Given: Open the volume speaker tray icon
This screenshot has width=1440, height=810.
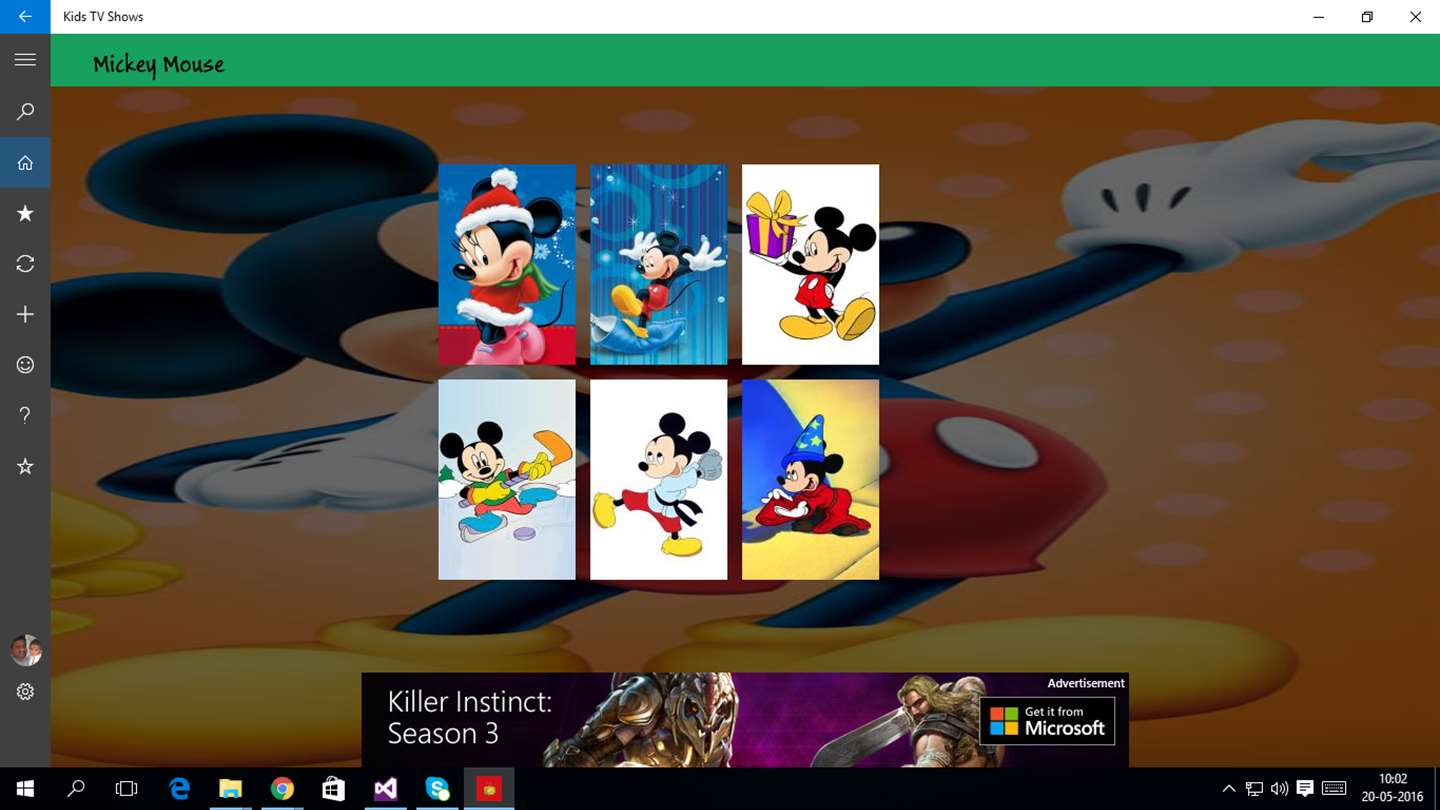Looking at the screenshot, I should [1279, 789].
